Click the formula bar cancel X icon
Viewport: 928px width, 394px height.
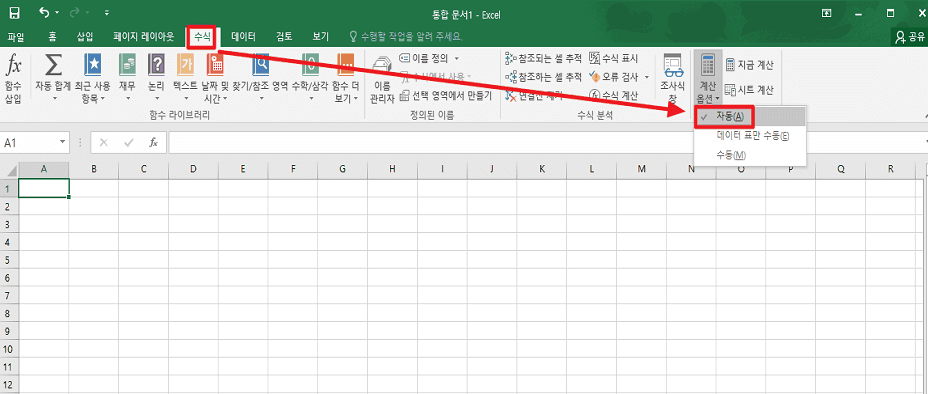point(104,143)
